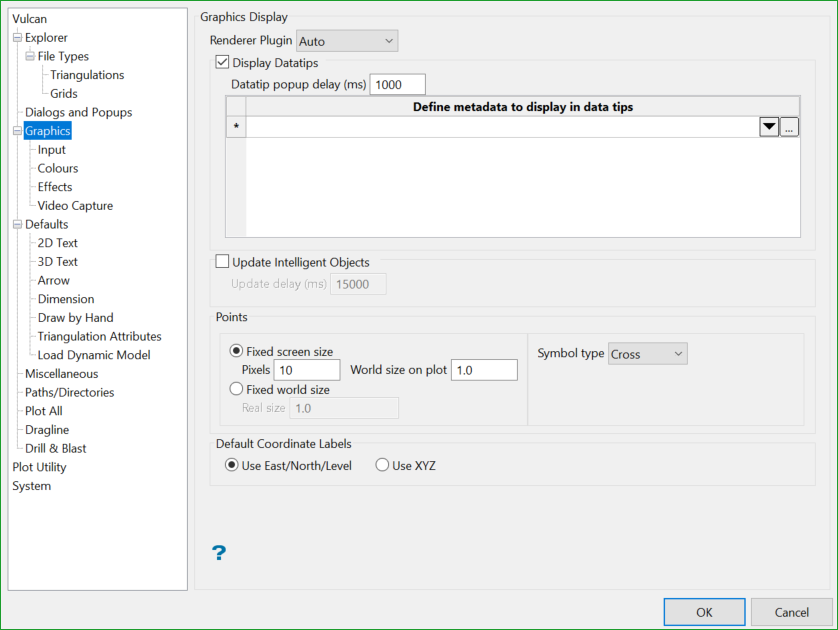Choose the Use XYZ coordinate option
This screenshot has height=630, width=838.
[x=382, y=465]
